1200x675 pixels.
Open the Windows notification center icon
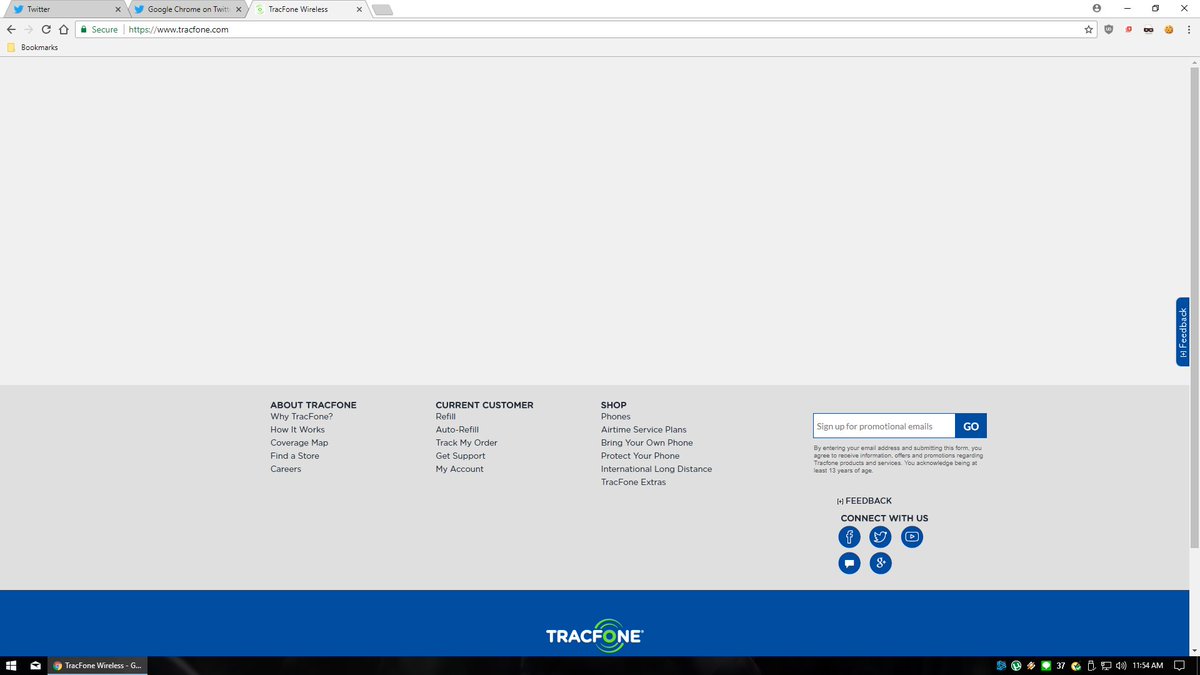coord(1179,665)
